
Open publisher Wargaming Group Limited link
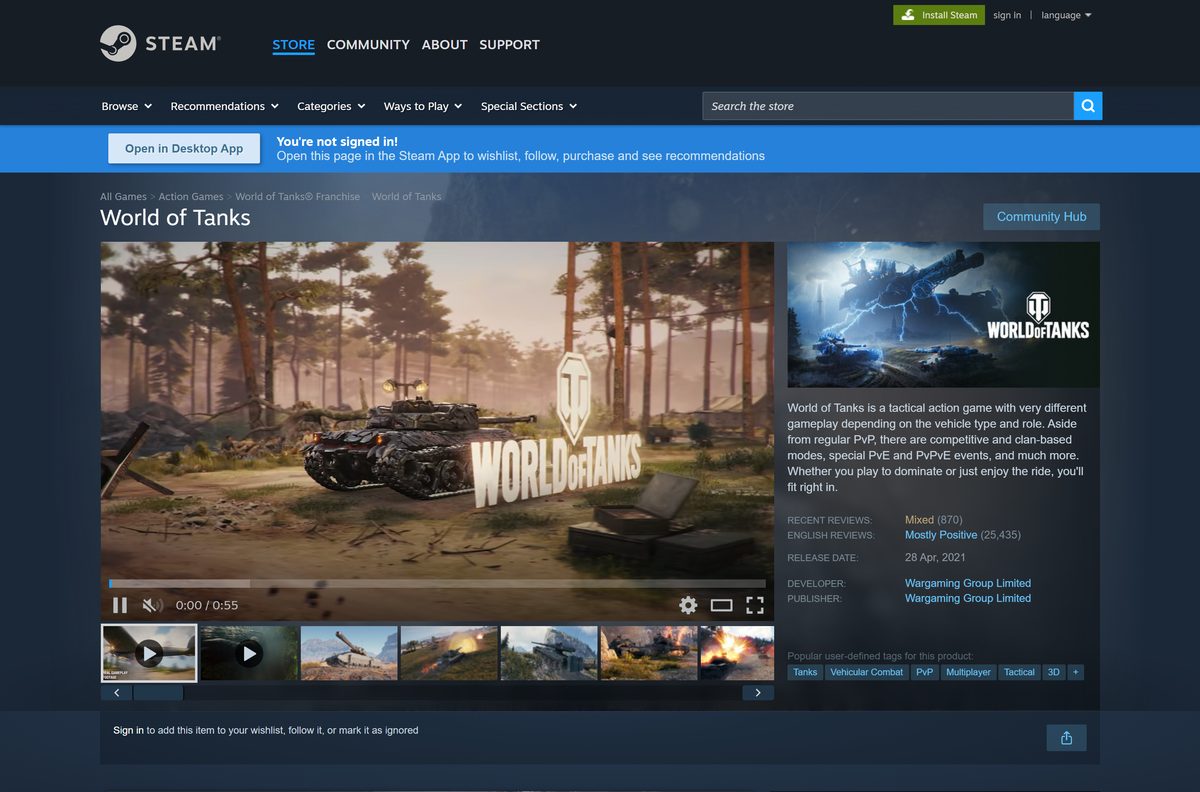[x=968, y=598]
